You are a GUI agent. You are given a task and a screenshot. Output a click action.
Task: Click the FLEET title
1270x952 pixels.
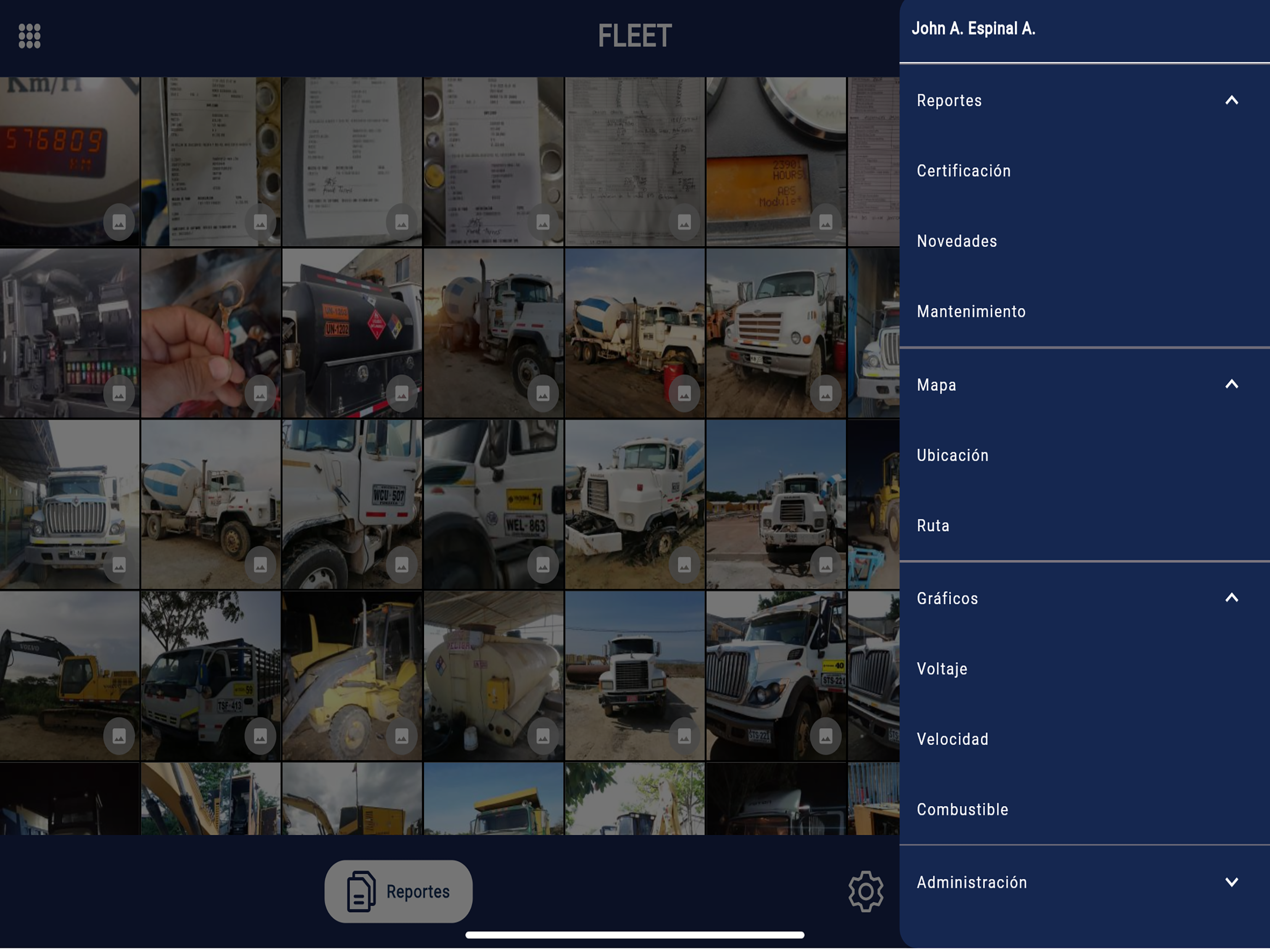pyautogui.click(x=635, y=36)
